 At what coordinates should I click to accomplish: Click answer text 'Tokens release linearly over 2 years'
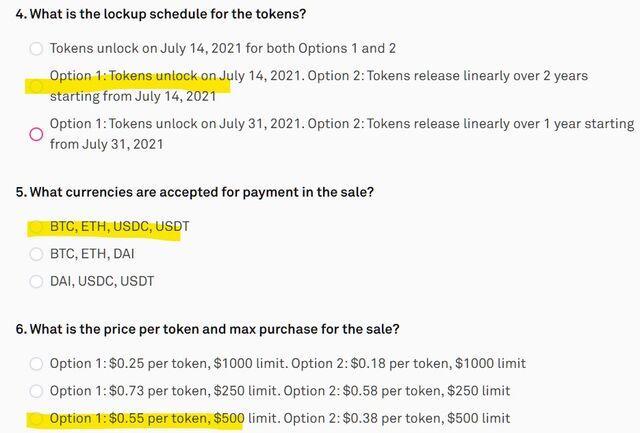point(477,76)
